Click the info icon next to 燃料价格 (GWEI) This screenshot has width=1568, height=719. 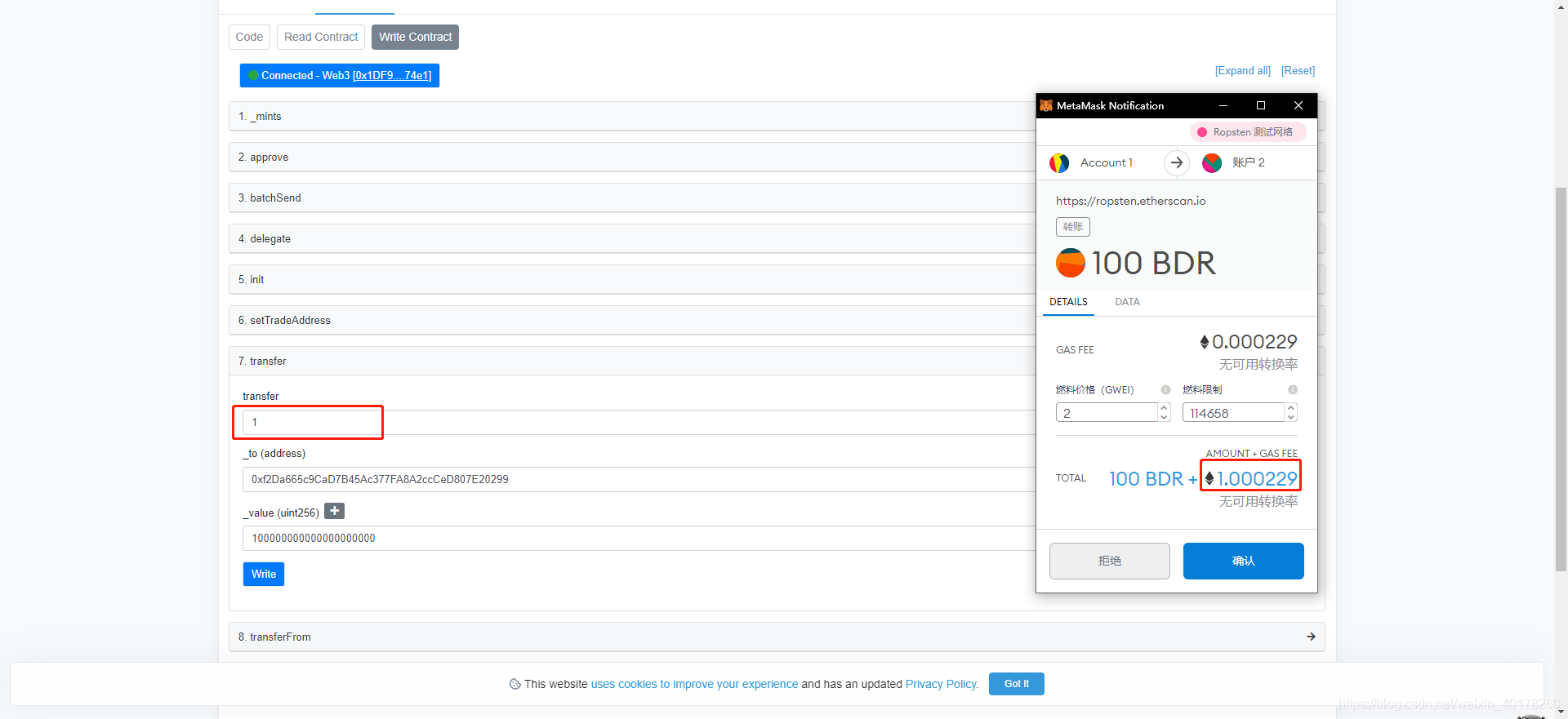tap(1165, 389)
